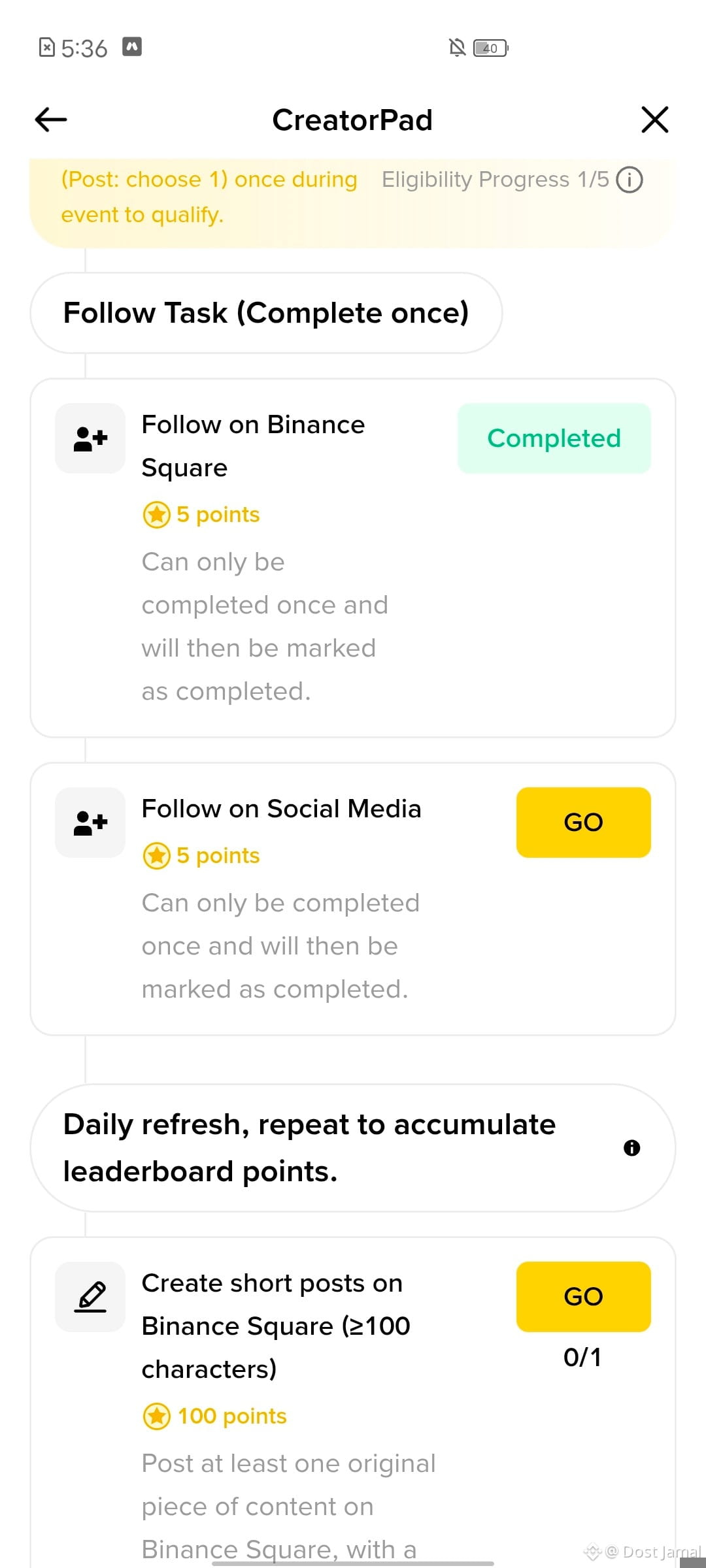Tap the Eligibility Progress 1/5 indicator
The image size is (706, 1568).
[496, 180]
